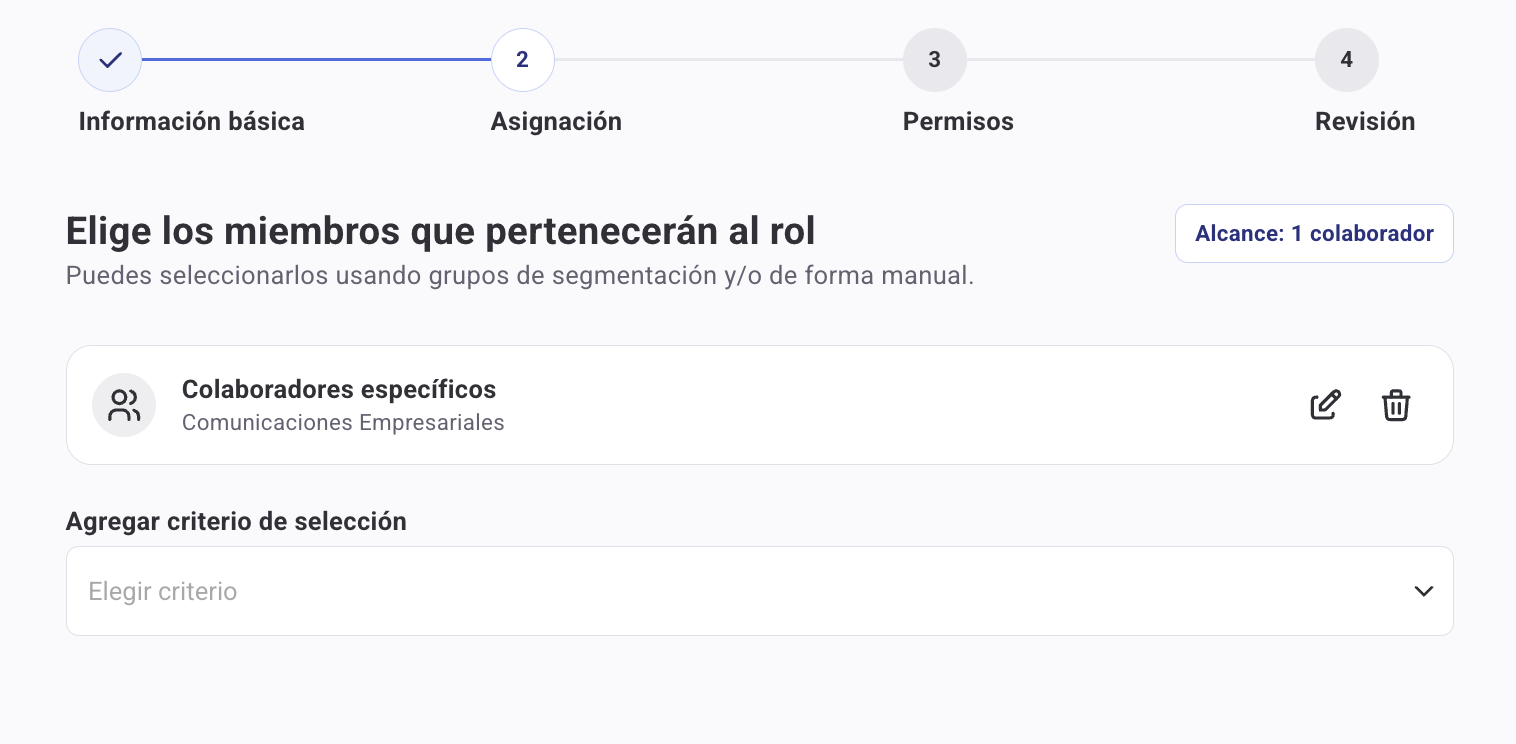Click step 4 circle in the progress bar
The image size is (1516, 744).
click(x=1347, y=59)
